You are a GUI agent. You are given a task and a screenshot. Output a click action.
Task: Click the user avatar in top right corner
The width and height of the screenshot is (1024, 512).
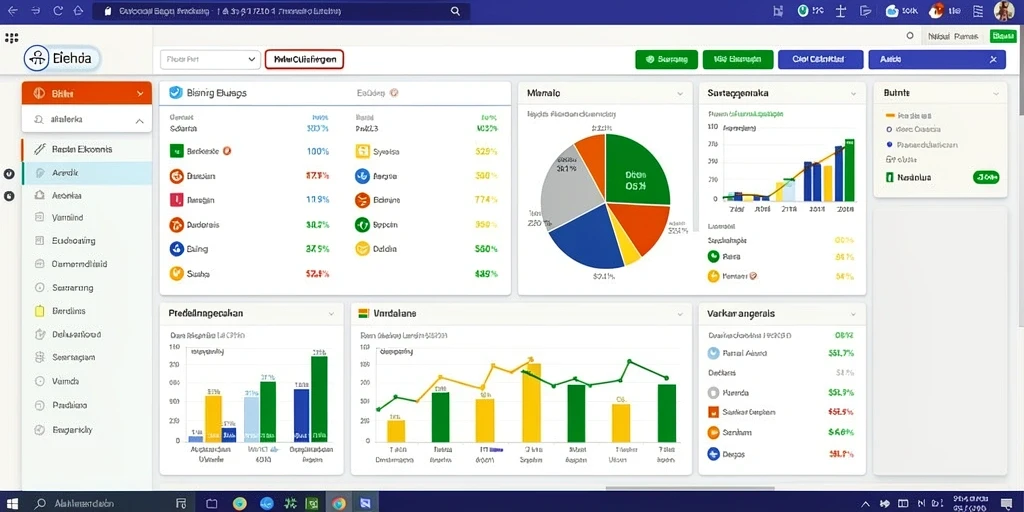pos(1004,11)
